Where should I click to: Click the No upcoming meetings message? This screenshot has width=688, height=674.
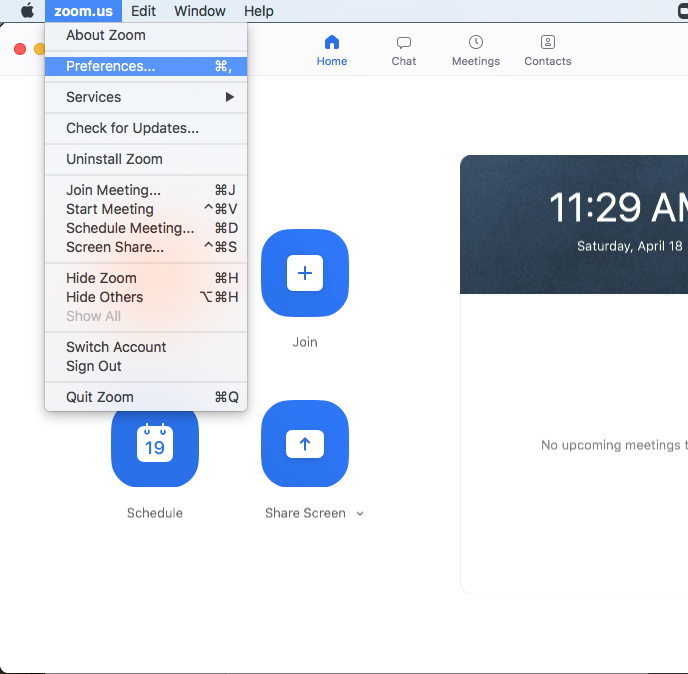(614, 445)
